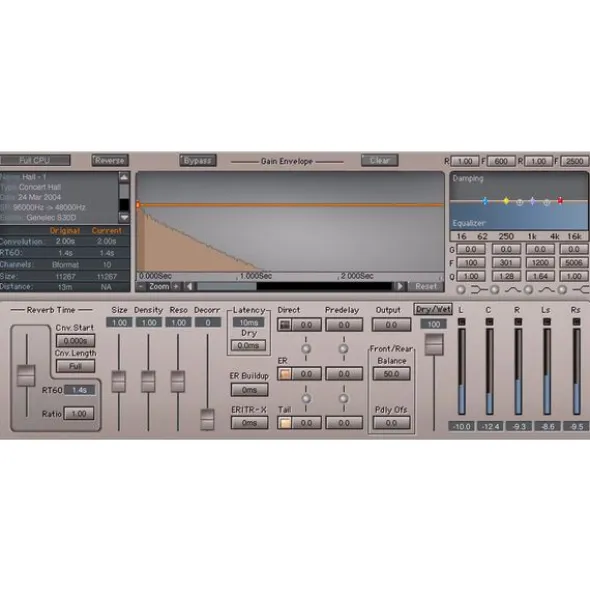The height and width of the screenshot is (591, 590).
Task: Click the Reverb Time slider handle
Action: coord(26,375)
